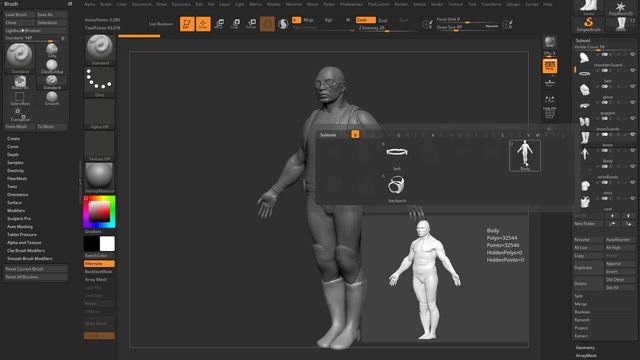Click the Append subtool button
Image resolution: width=640 pixels, height=360 pixels.
tap(620, 264)
